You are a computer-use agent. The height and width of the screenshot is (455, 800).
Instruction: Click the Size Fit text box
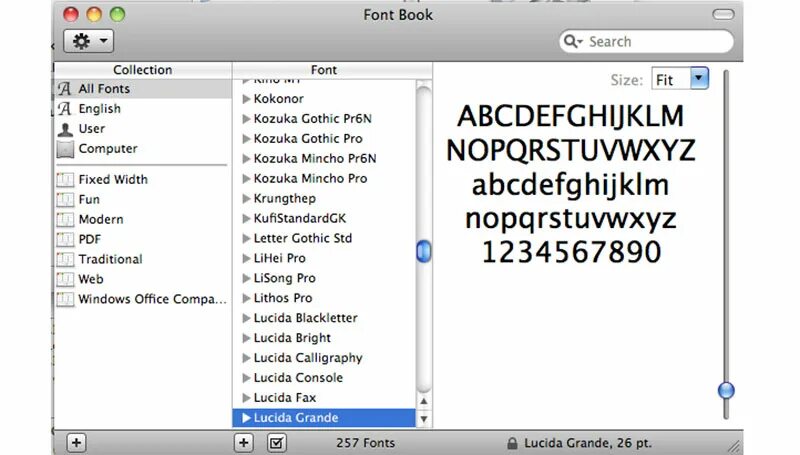(x=671, y=80)
